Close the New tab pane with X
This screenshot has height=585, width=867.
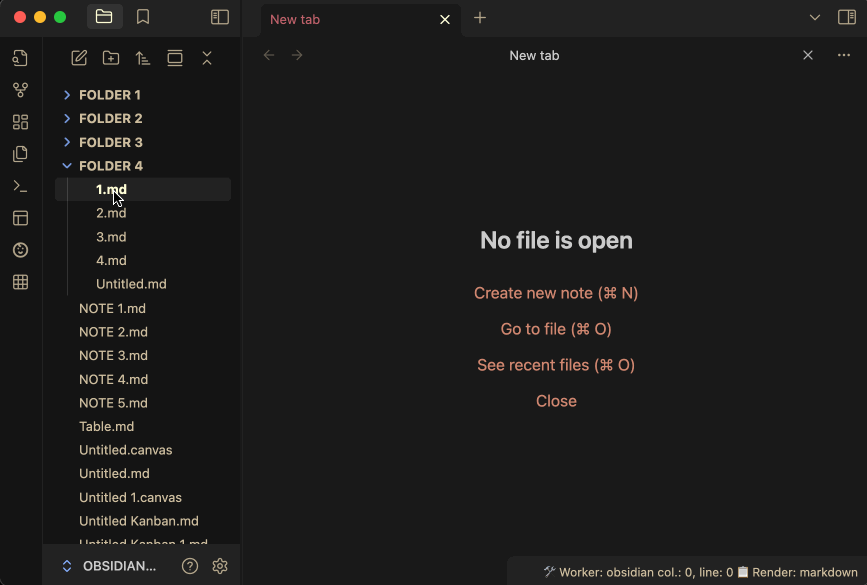(808, 55)
